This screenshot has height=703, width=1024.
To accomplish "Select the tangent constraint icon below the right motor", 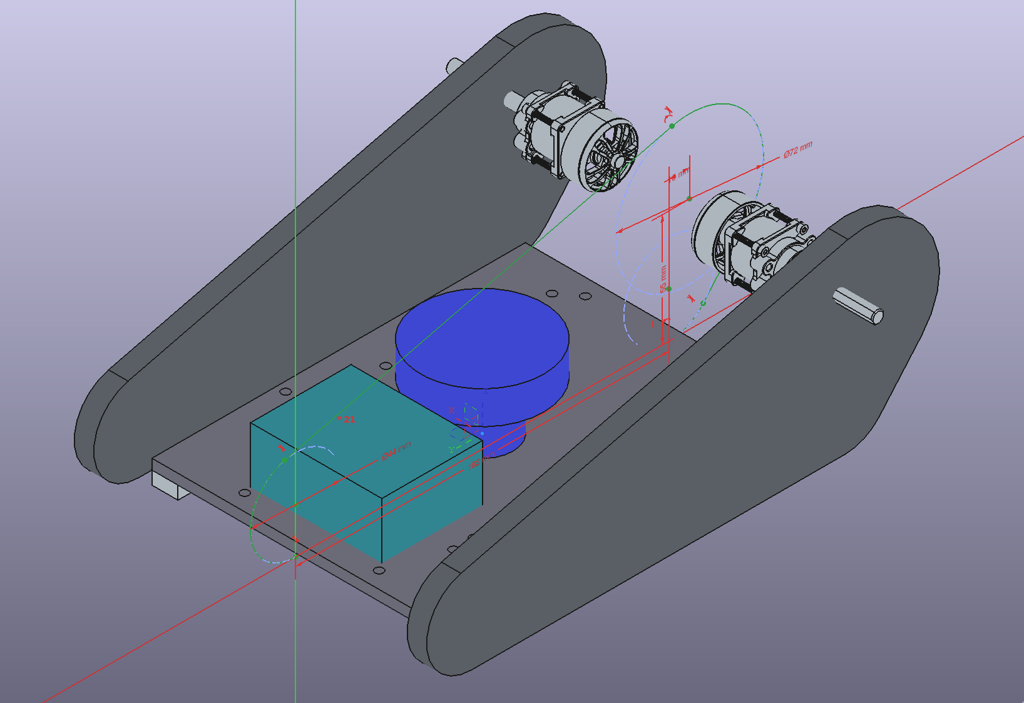I will (691, 297).
